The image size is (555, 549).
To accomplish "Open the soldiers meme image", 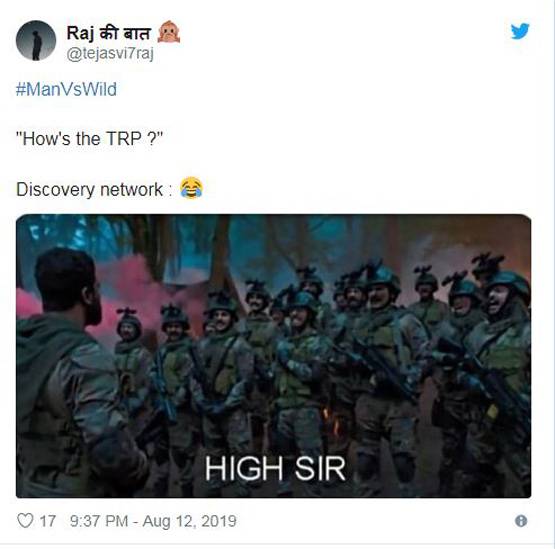I will click(x=273, y=356).
